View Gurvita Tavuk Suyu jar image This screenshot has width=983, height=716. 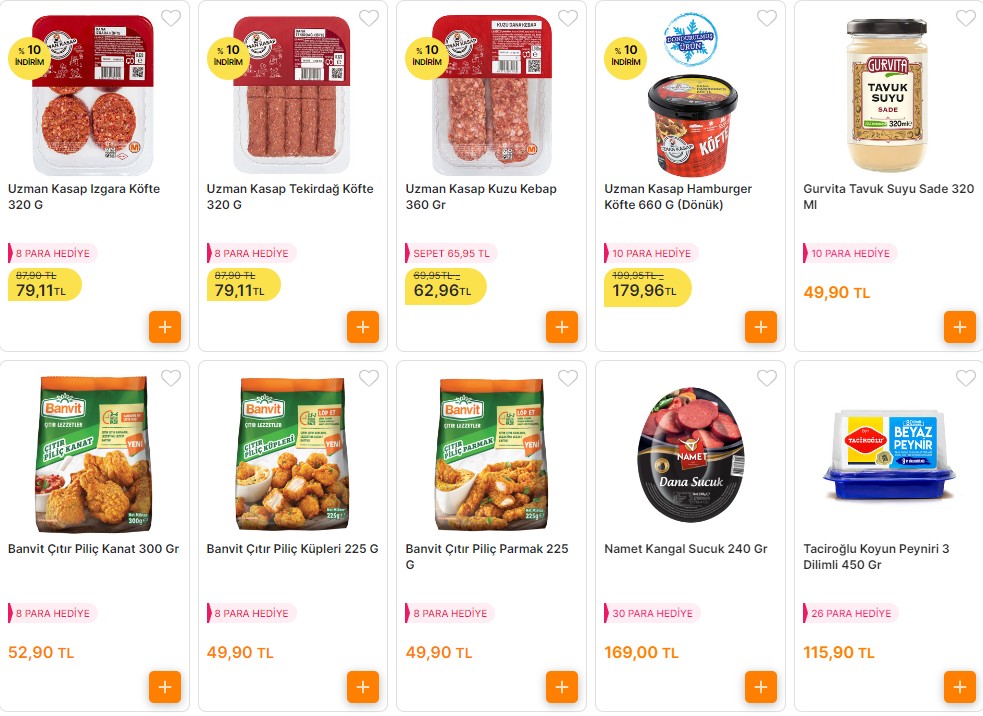pyautogui.click(x=888, y=95)
